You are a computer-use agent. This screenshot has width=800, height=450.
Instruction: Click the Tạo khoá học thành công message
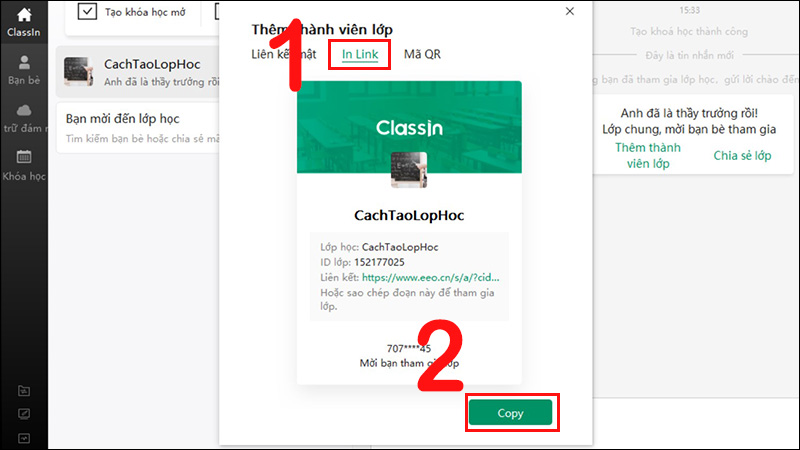pyautogui.click(x=689, y=32)
